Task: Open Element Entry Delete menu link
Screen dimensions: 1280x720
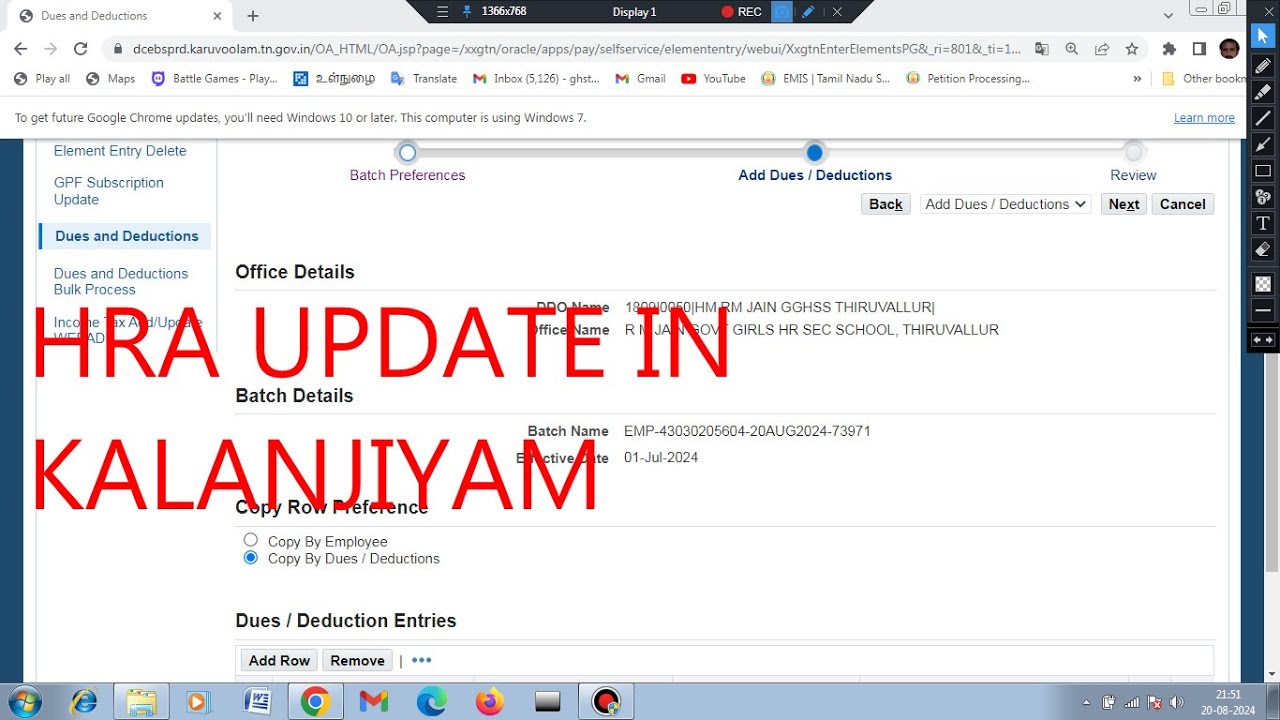Action: pyautogui.click(x=120, y=151)
